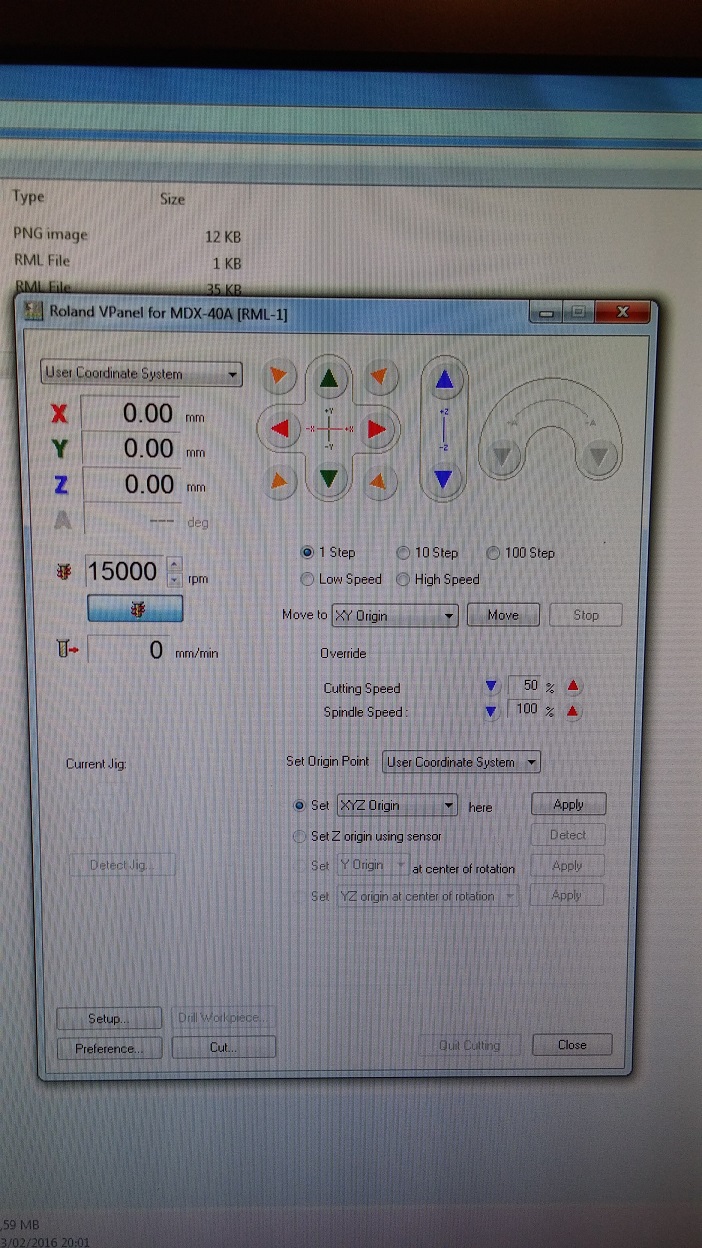The height and width of the screenshot is (1248, 702).
Task: Increase spindle rpm with up stepper
Action: [174, 564]
